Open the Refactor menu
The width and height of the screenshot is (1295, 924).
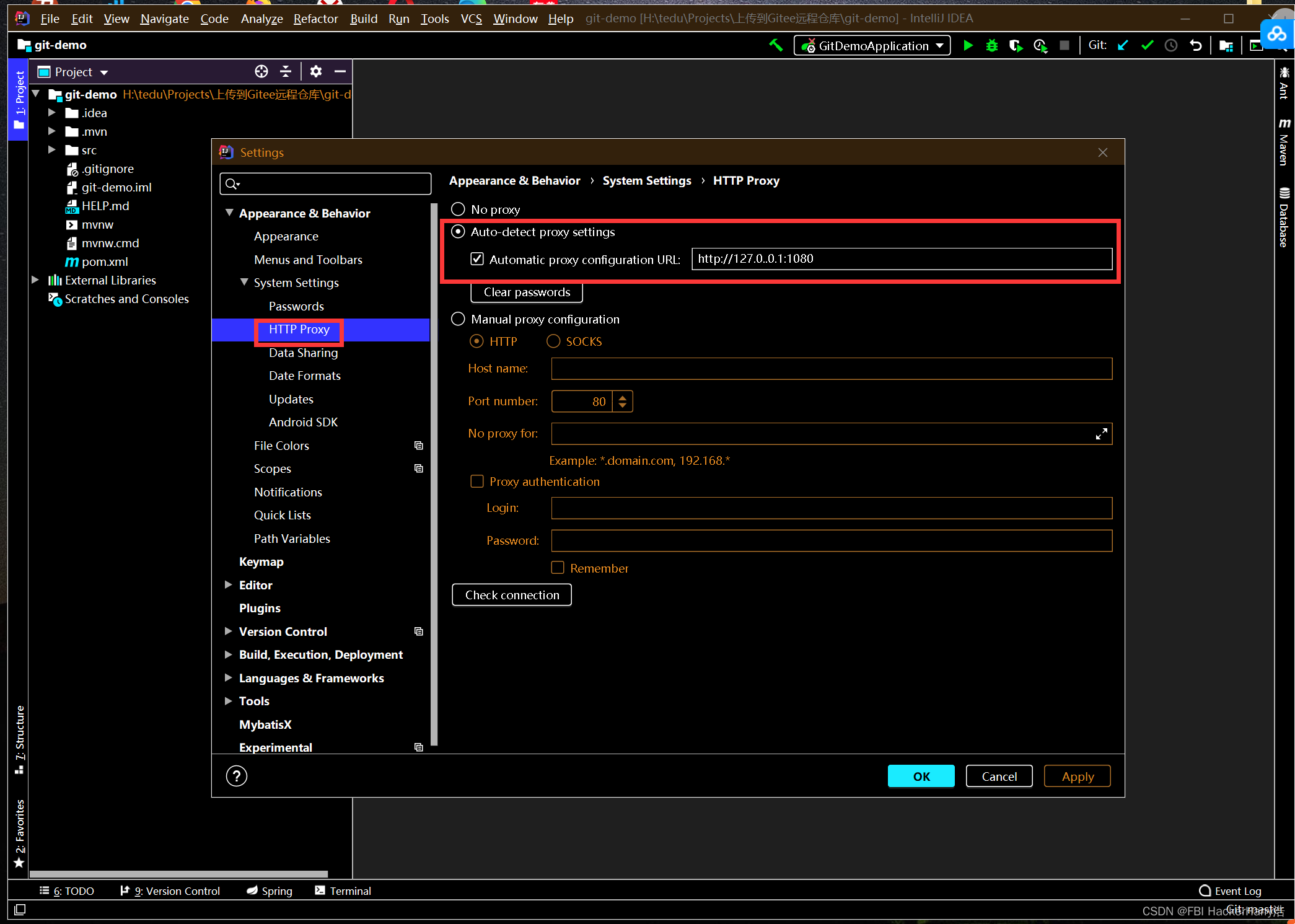pyautogui.click(x=315, y=19)
